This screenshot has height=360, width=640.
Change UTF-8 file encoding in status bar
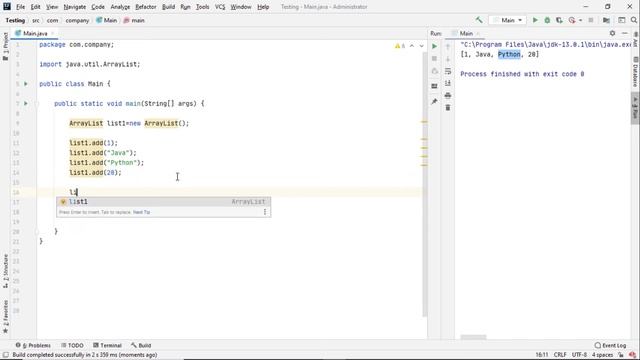(579, 355)
